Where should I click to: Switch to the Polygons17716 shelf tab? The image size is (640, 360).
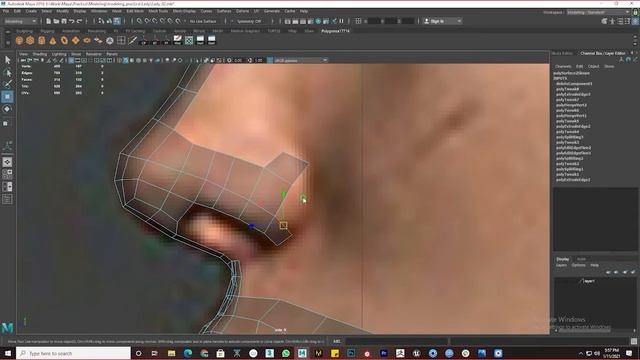335,31
